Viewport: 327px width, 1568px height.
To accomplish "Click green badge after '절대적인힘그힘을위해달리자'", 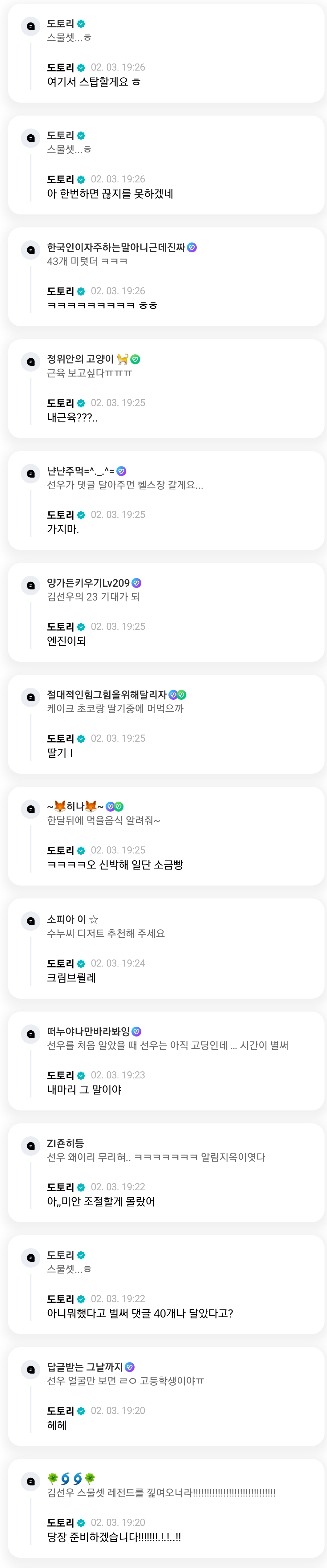I will [x=182, y=694].
